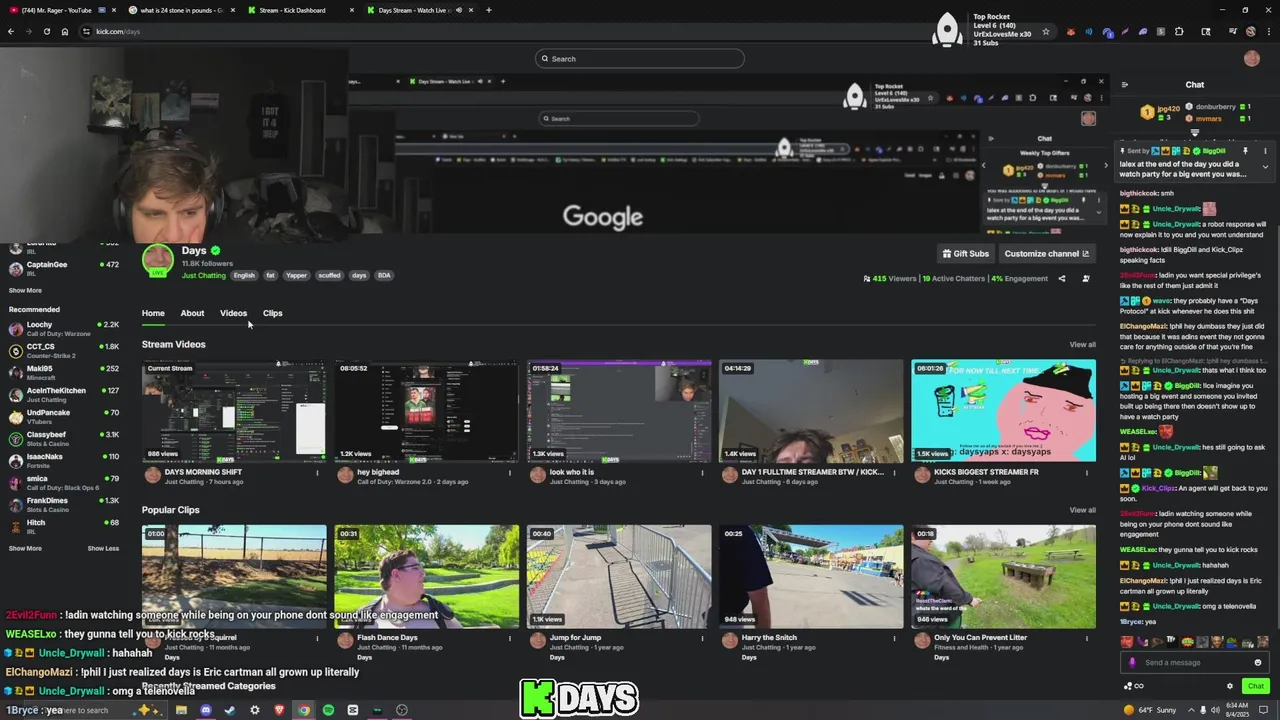The width and height of the screenshot is (1280, 720).
Task: Expand the top gifters leaderboard arrow
Action: tap(1195, 132)
